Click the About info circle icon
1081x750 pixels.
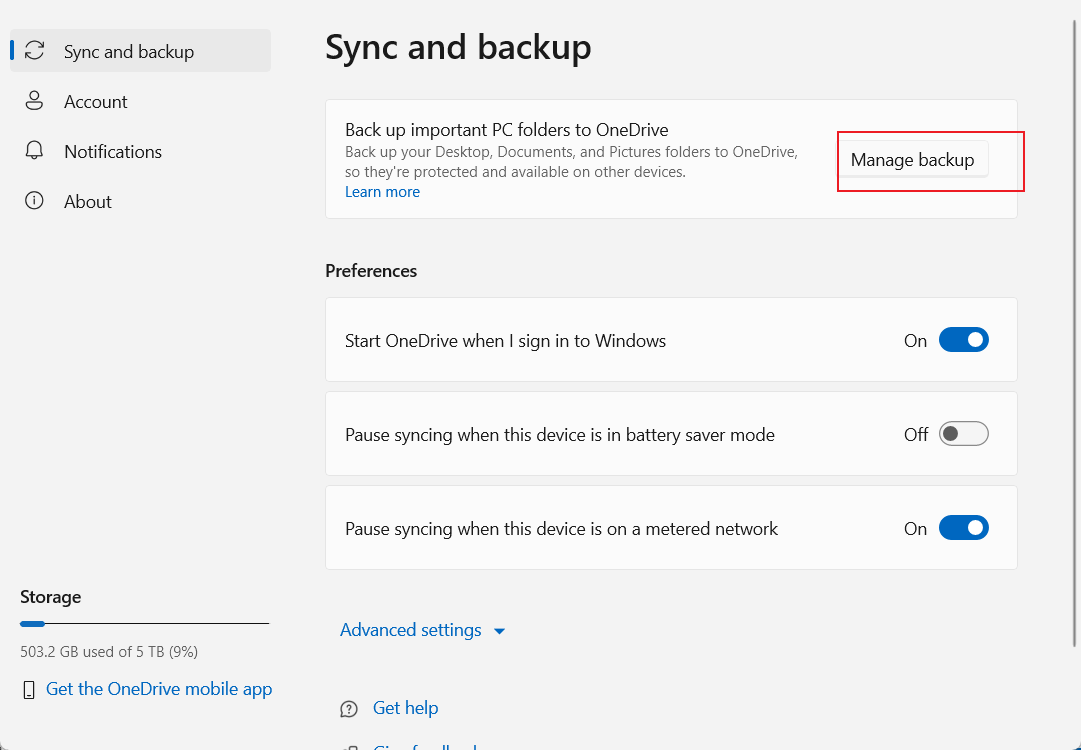click(x=35, y=201)
